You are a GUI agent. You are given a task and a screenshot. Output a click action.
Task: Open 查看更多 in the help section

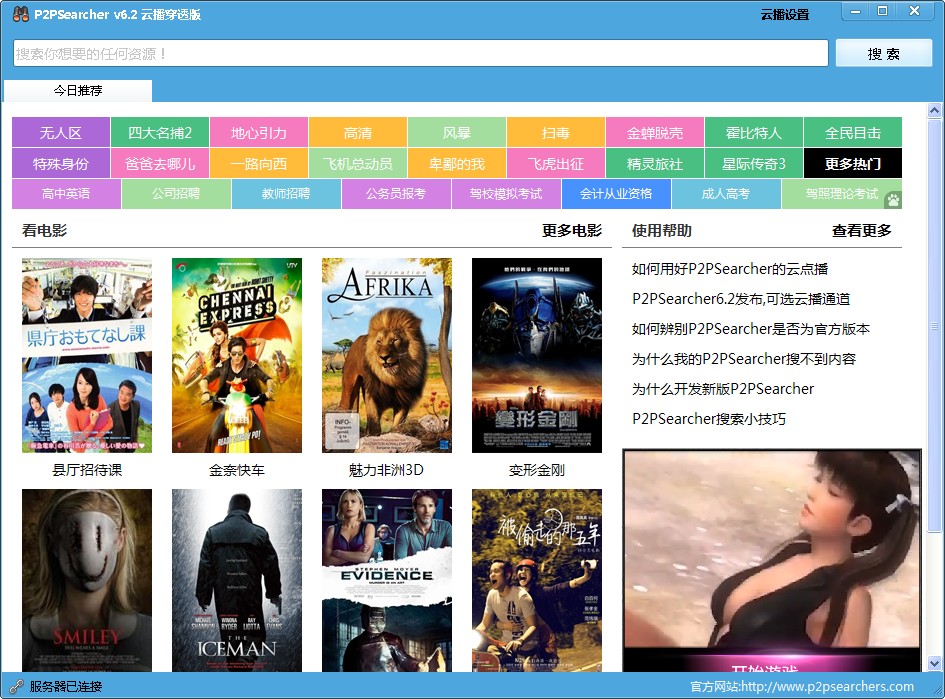(x=861, y=230)
